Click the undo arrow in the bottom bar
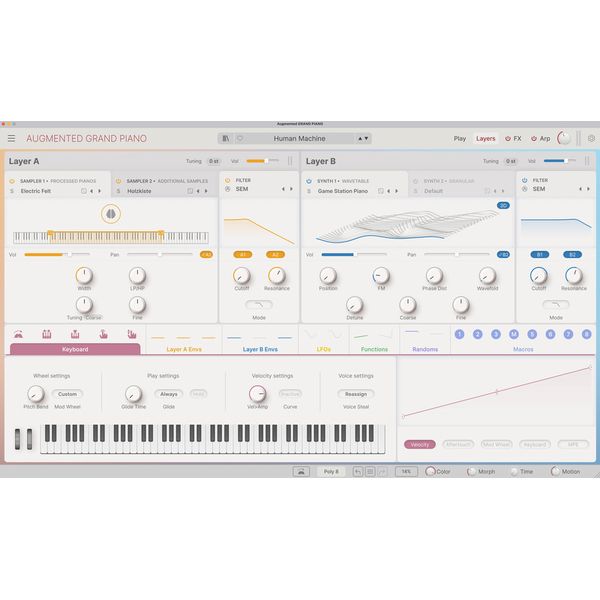 pyautogui.click(x=357, y=472)
